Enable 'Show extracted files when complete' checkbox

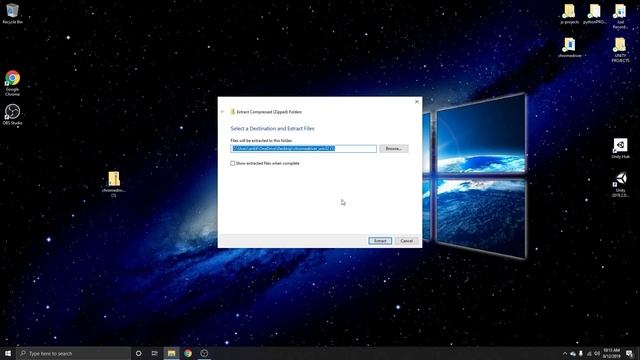[233, 163]
